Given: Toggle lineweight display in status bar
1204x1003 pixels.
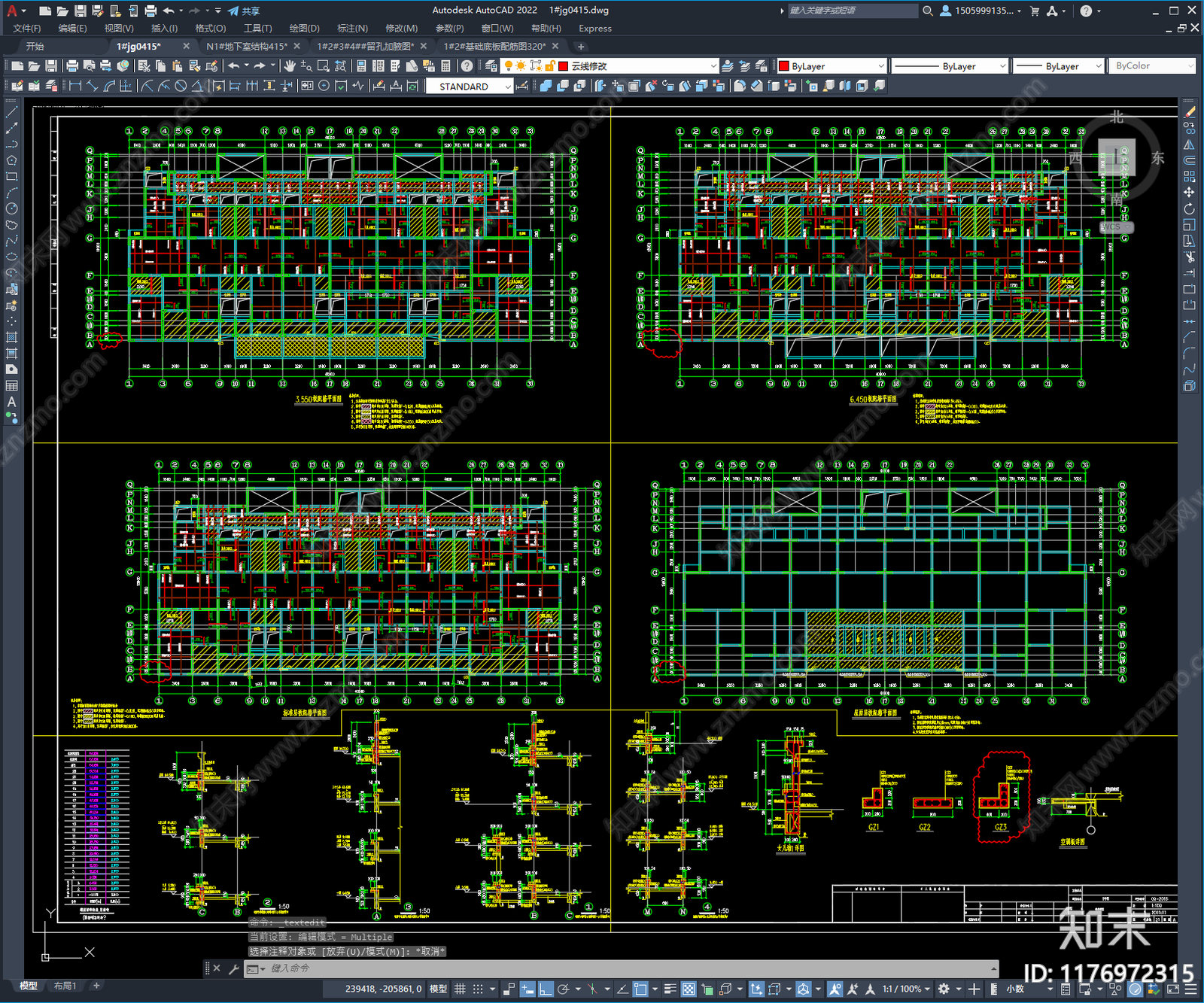Looking at the screenshot, I should point(670,989).
